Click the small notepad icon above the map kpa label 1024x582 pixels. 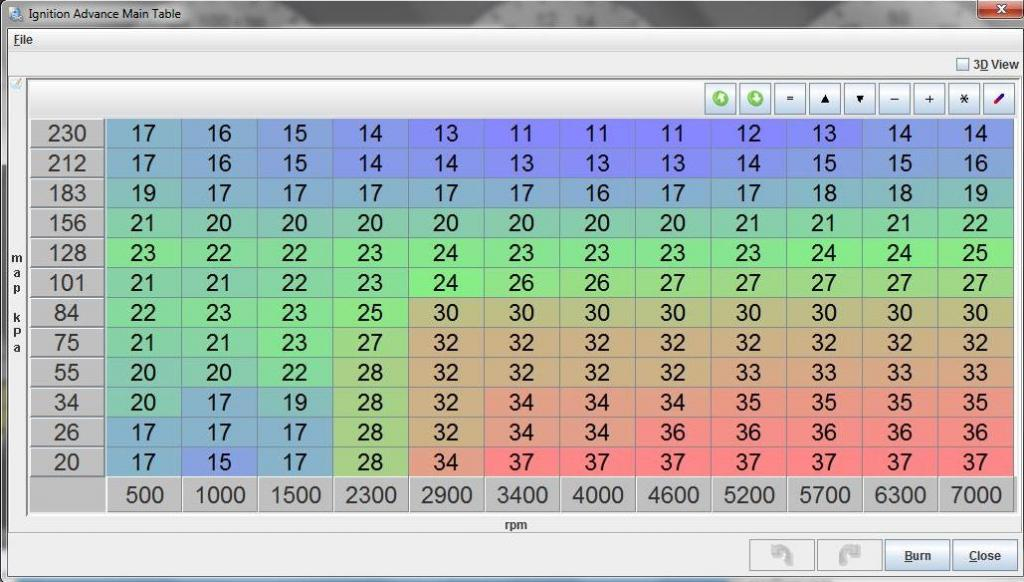[x=16, y=84]
